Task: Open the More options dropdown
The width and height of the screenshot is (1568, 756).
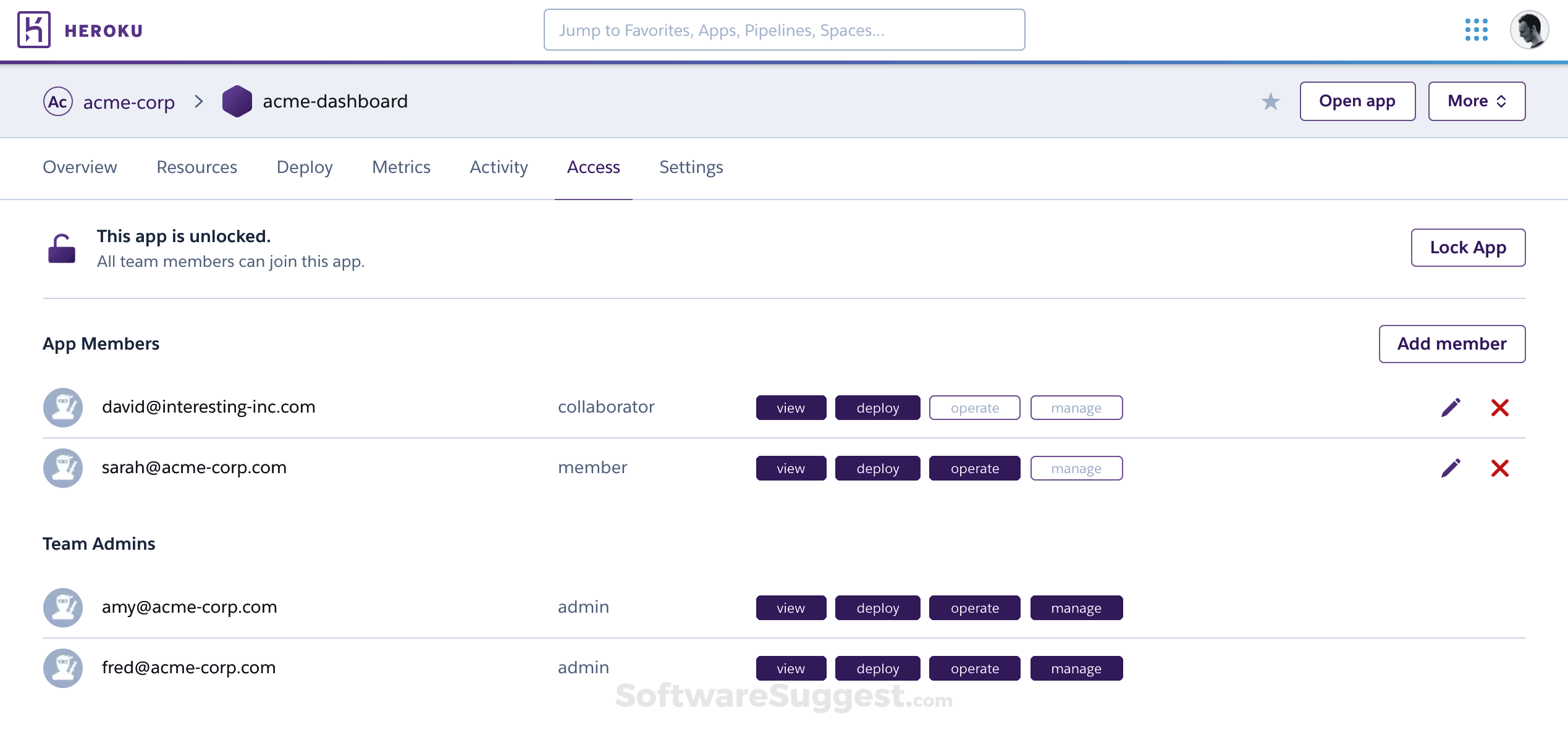Action: pyautogui.click(x=1476, y=101)
